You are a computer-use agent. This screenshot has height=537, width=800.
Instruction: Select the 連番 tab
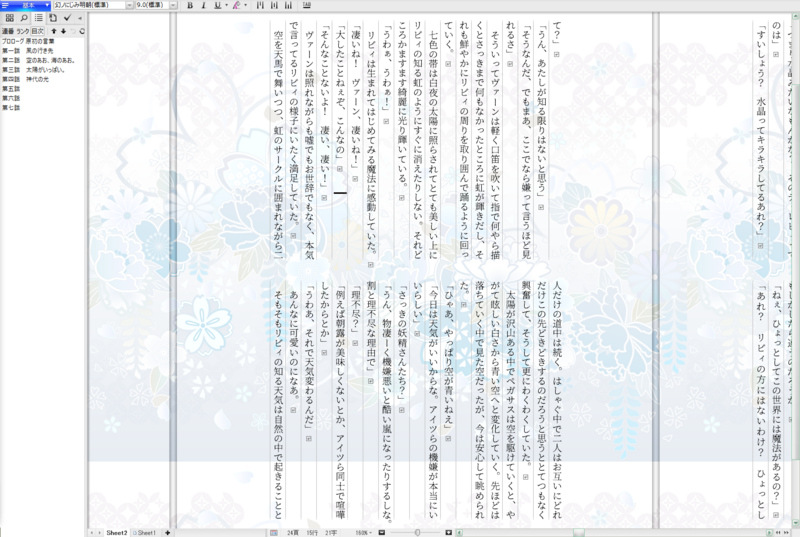[8, 31]
